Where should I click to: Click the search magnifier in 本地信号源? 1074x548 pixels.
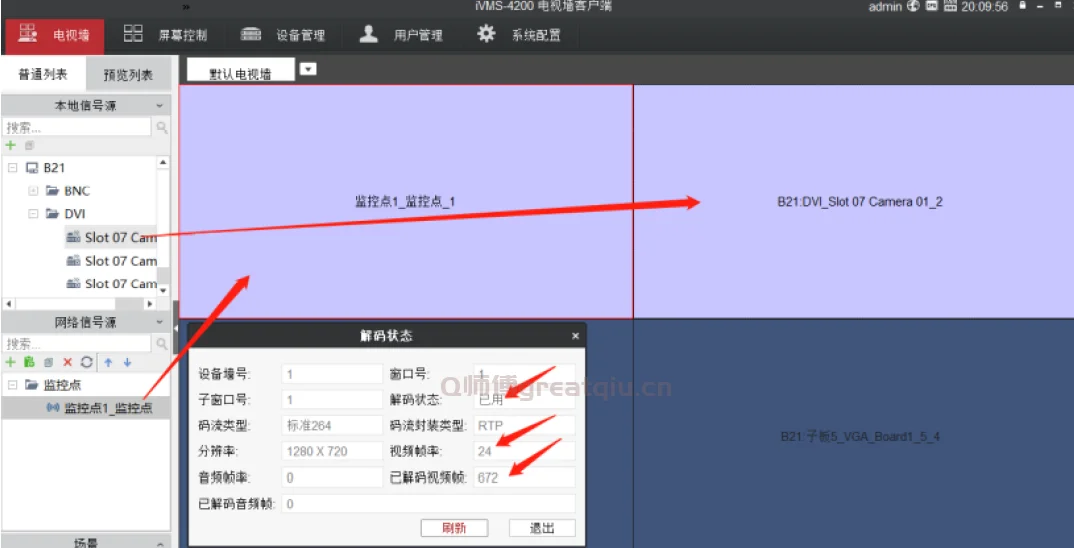coord(162,128)
